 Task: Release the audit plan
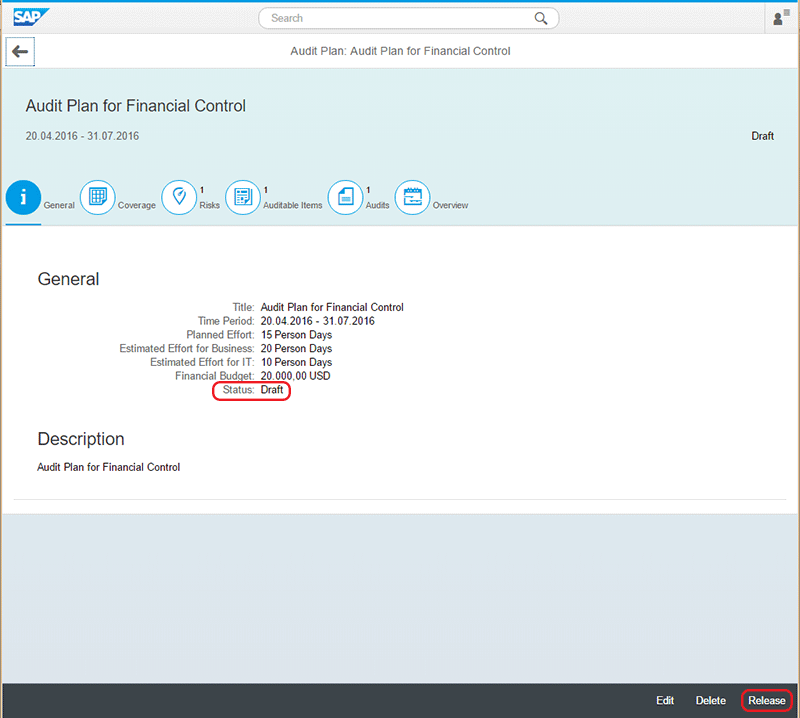point(767,701)
